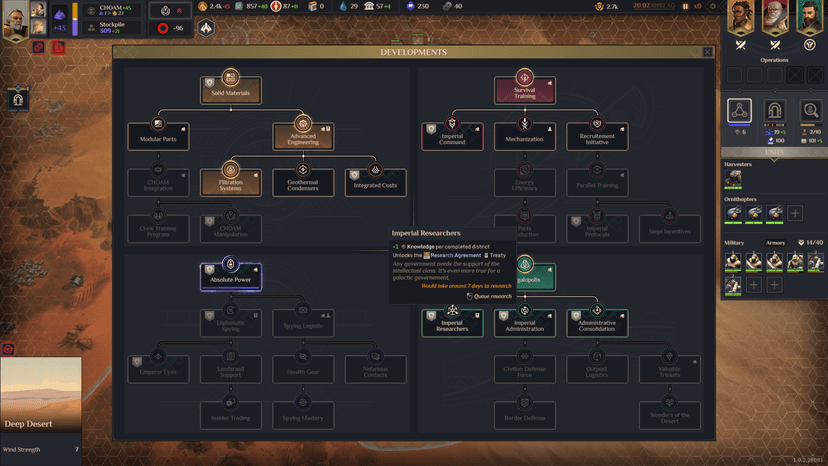Select the Mechanization development
Viewport: 828px width, 466px height.
point(524,136)
